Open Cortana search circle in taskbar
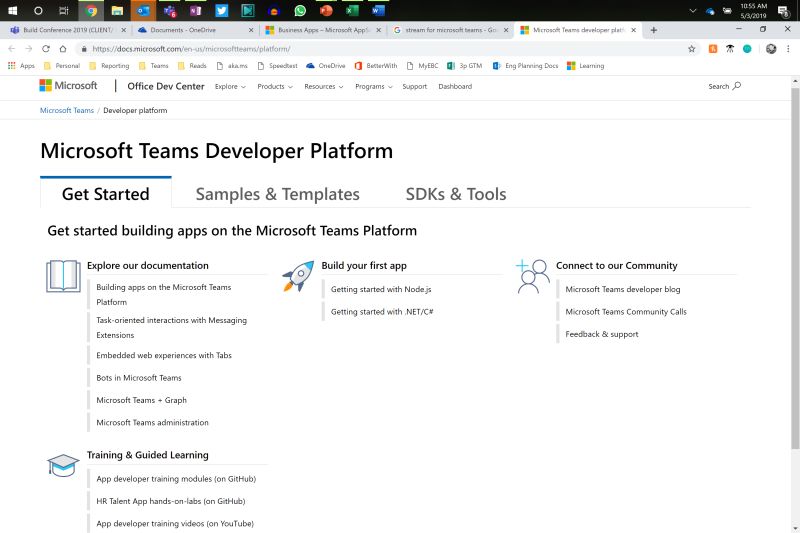This screenshot has width=800, height=533. pos(38,10)
